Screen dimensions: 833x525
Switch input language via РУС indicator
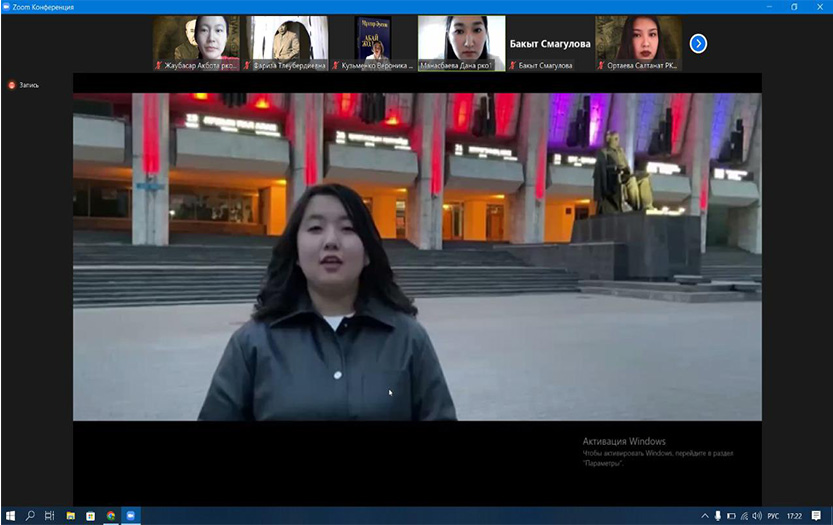click(x=773, y=516)
